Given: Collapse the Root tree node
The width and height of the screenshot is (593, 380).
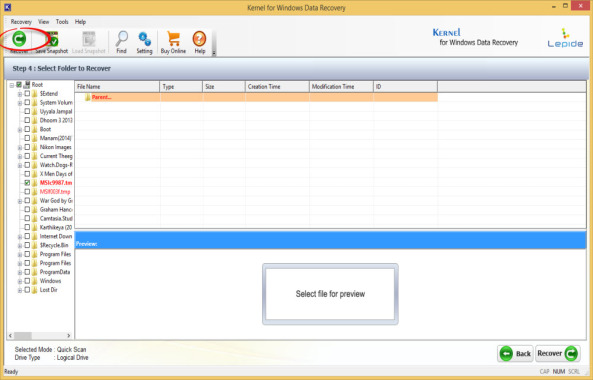Looking at the screenshot, I should 12,85.
